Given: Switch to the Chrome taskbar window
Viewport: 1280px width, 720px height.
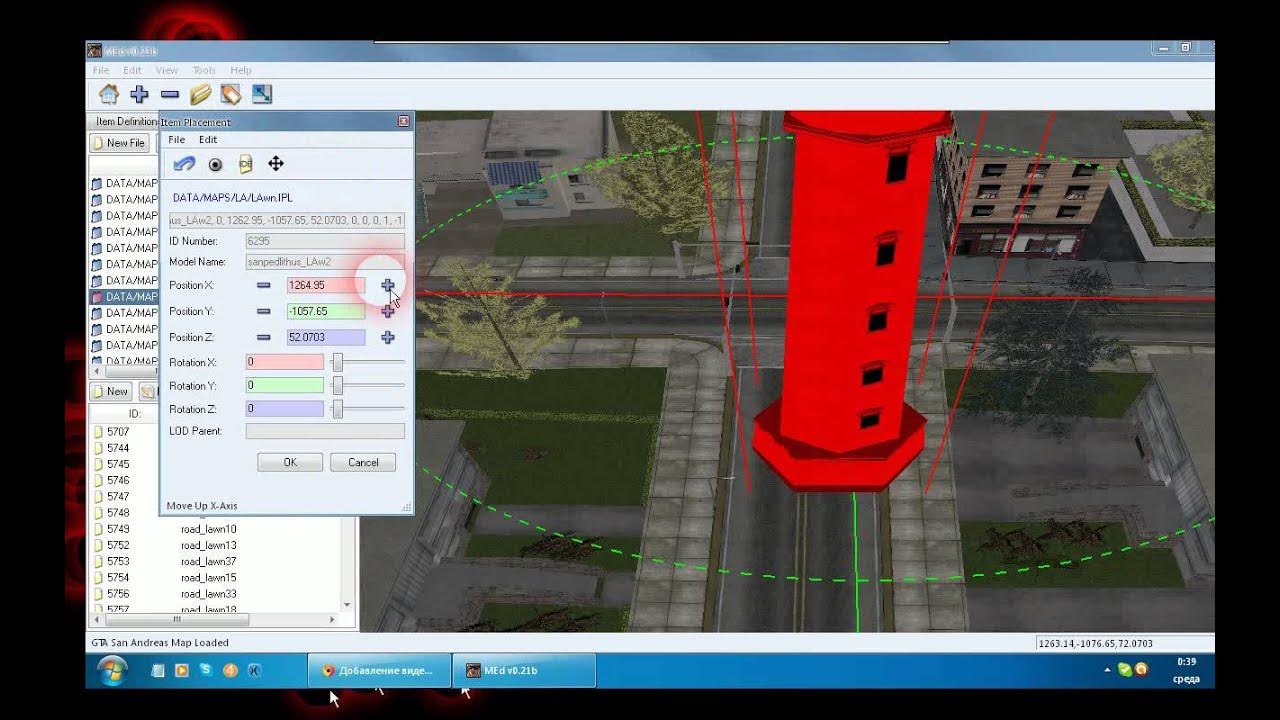Looking at the screenshot, I should coord(380,670).
